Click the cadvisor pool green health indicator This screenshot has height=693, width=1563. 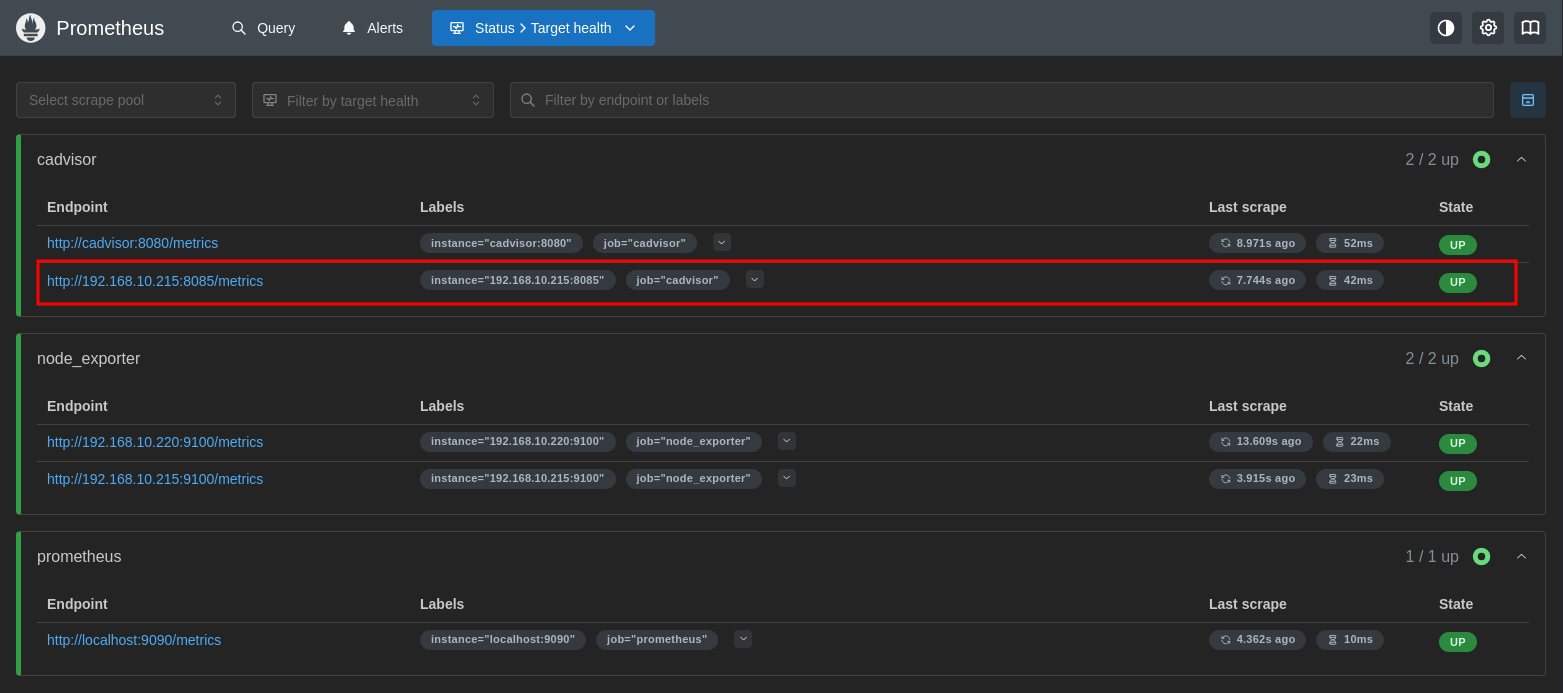tap(1481, 160)
